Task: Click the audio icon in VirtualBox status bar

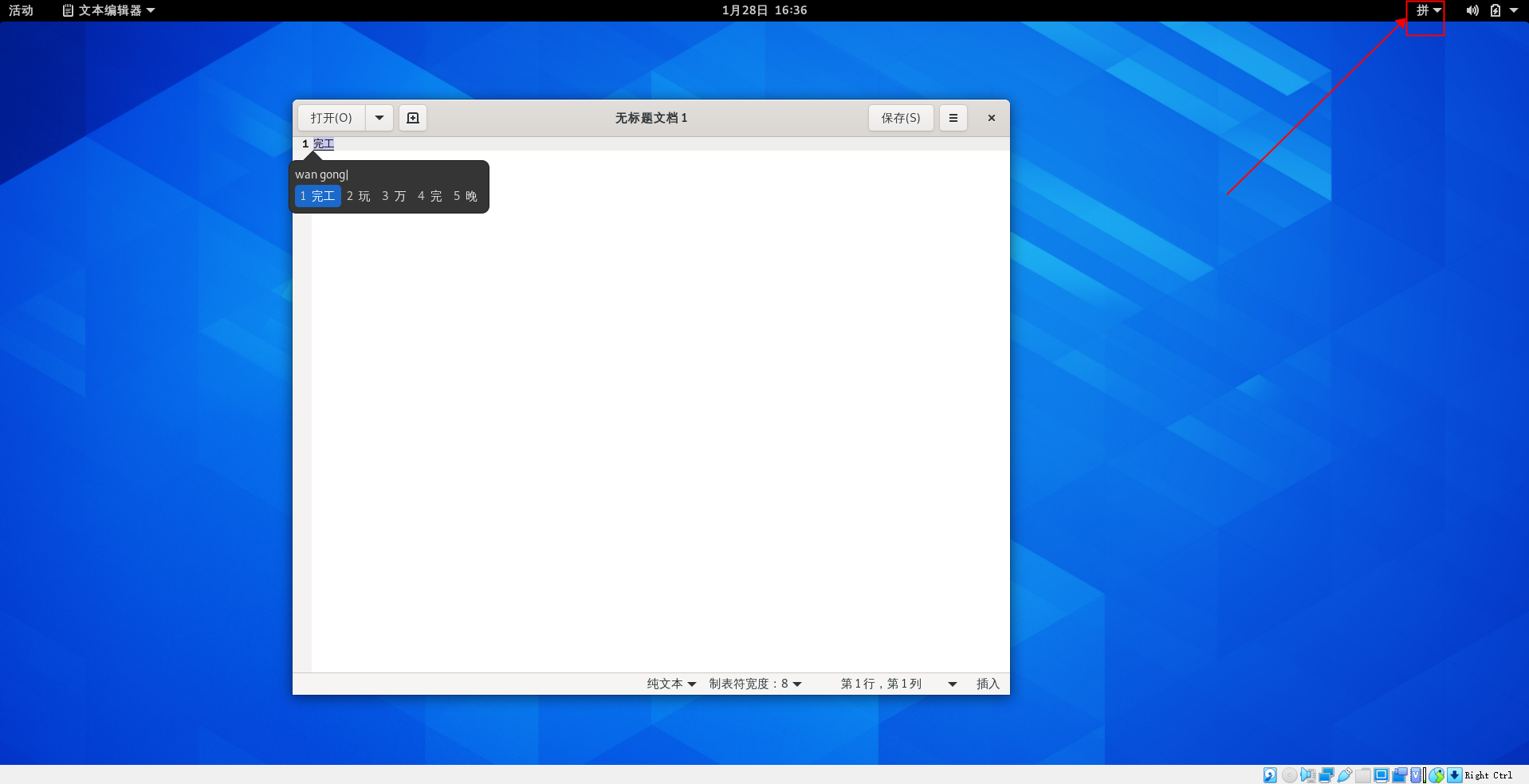Action: coord(1307,775)
